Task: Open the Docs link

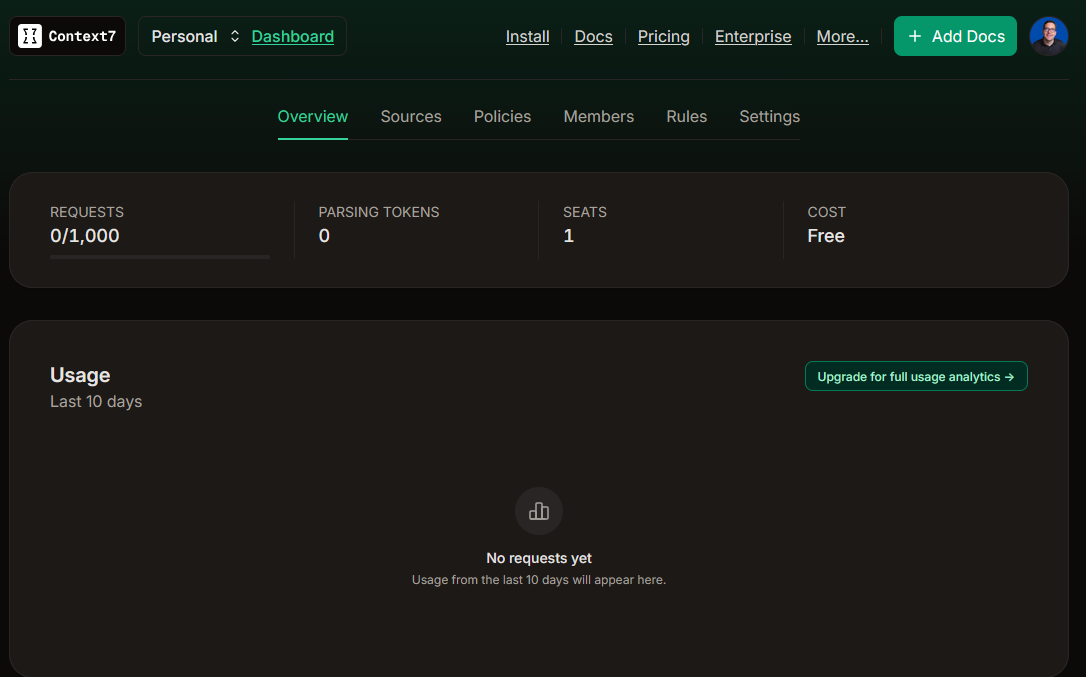Action: [x=594, y=36]
